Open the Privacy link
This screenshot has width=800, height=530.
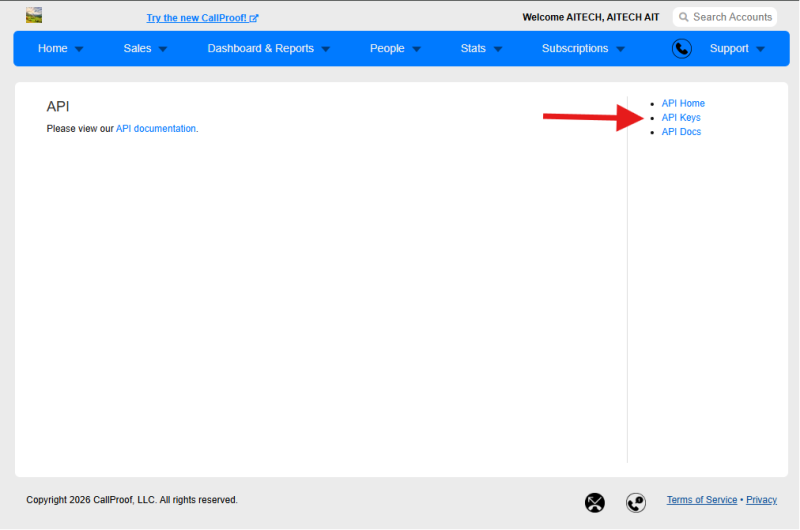[761, 500]
